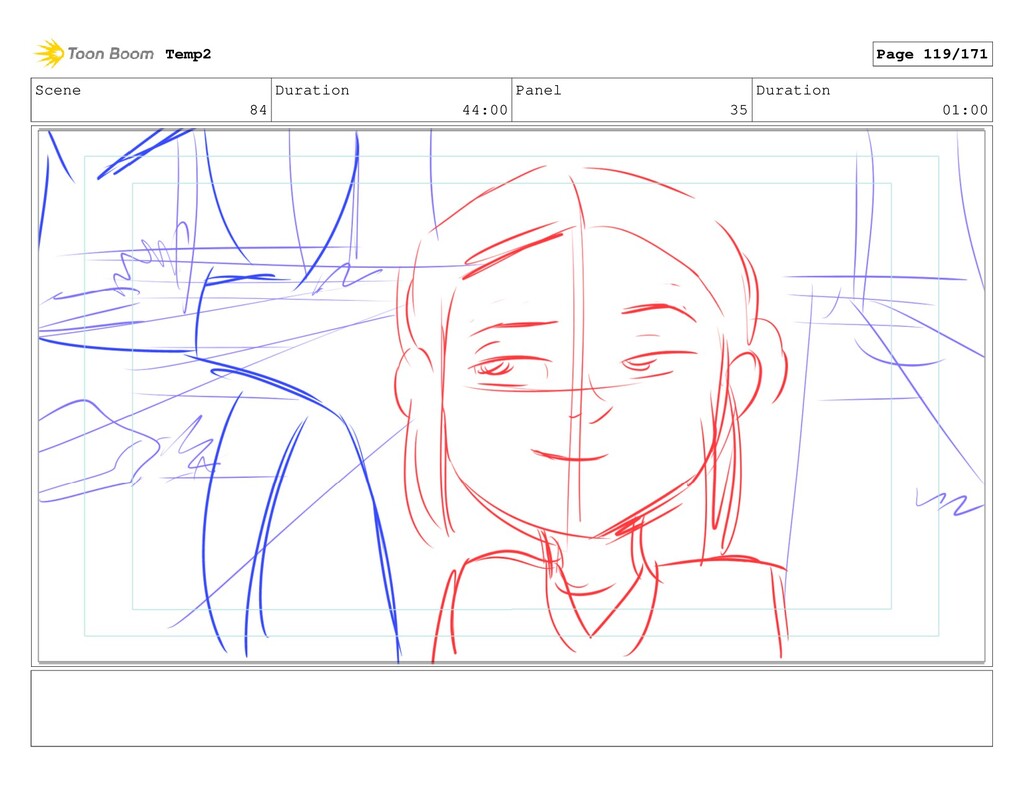Click the Page 119/171 indicator box

tap(932, 54)
